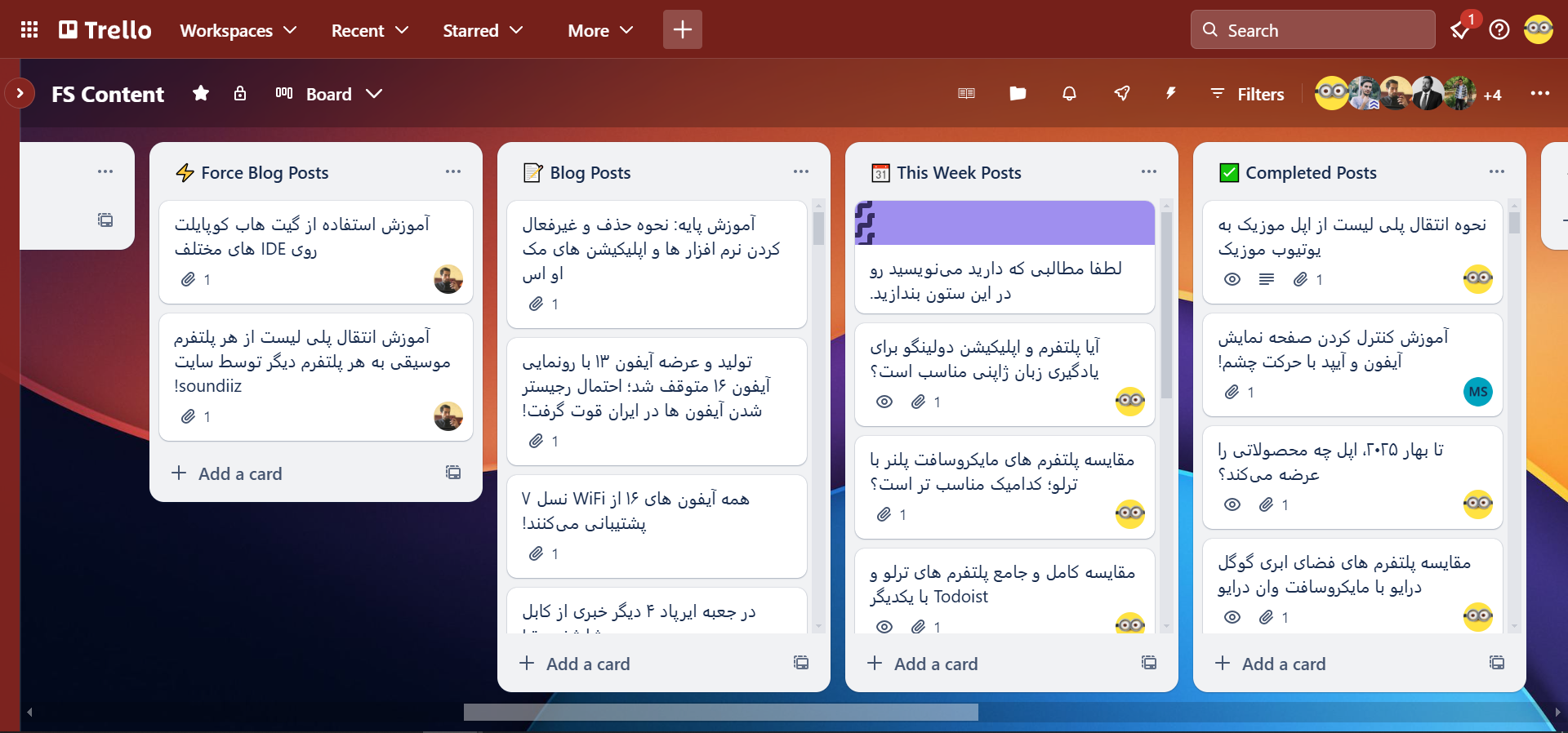The height and width of the screenshot is (733, 1568).
Task: Open Starred dropdown
Action: 482,30
